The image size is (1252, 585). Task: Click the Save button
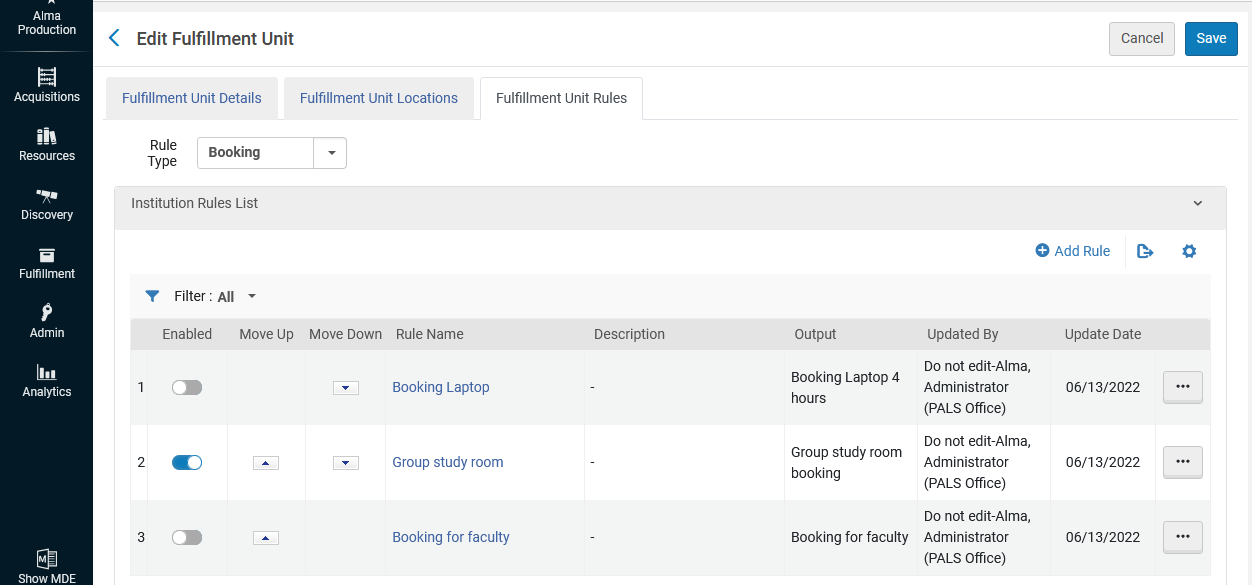(x=1211, y=38)
